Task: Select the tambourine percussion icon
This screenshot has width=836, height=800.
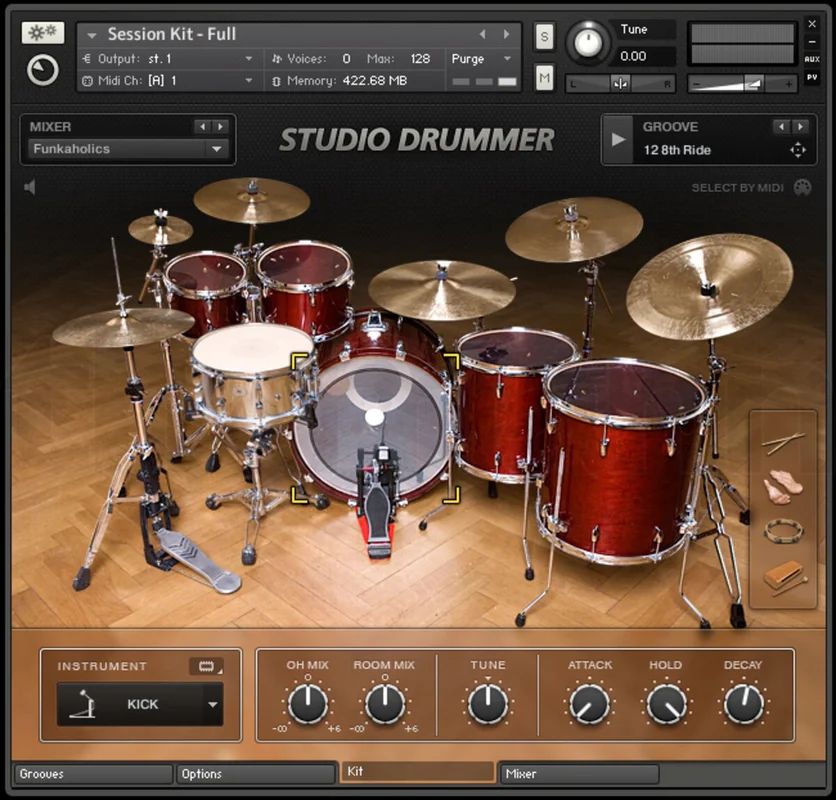Action: click(x=783, y=531)
